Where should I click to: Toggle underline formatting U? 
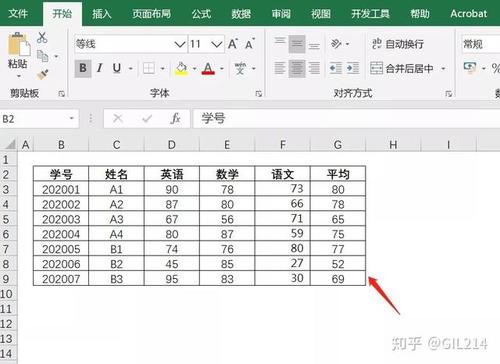click(x=117, y=68)
